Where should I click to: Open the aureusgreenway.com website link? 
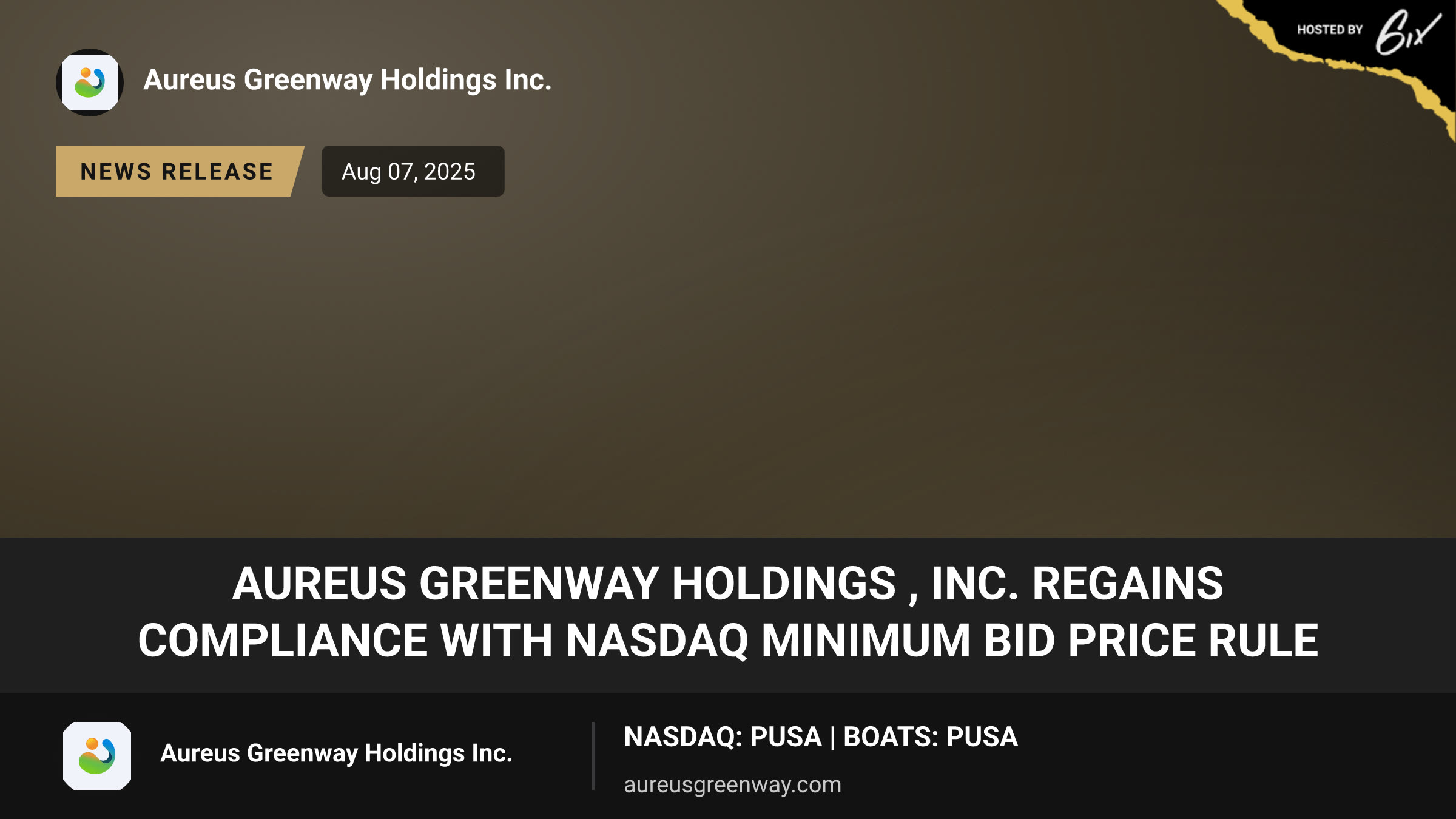732,785
